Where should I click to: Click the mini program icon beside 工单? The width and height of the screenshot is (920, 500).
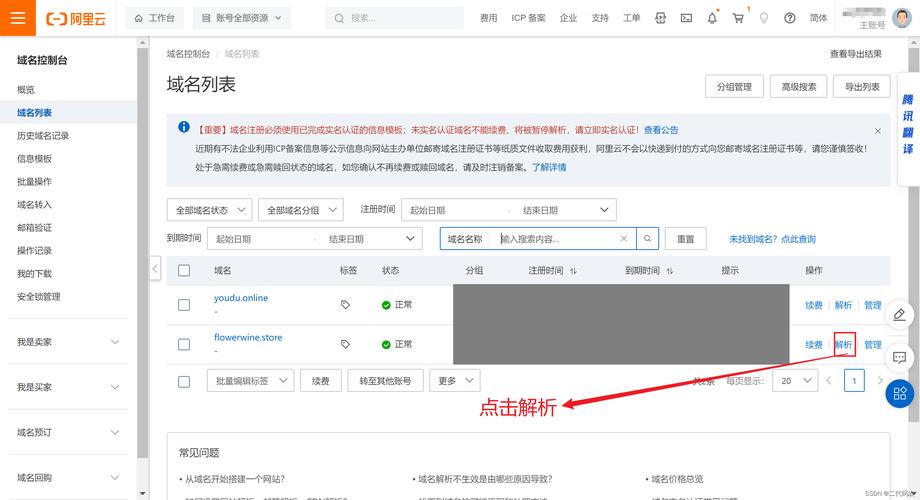pyautogui.click(x=660, y=18)
